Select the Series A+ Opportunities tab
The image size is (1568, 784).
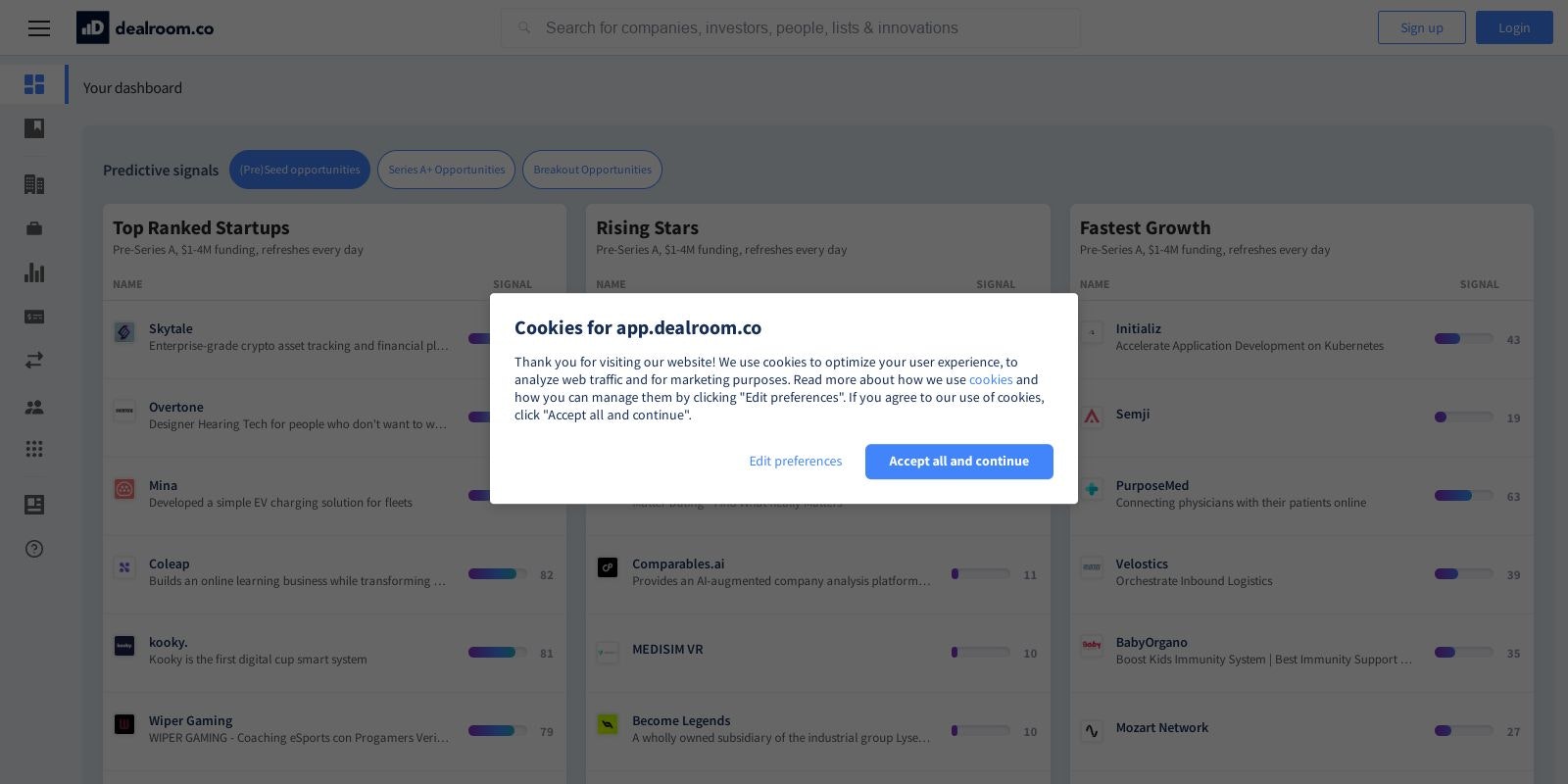click(446, 170)
